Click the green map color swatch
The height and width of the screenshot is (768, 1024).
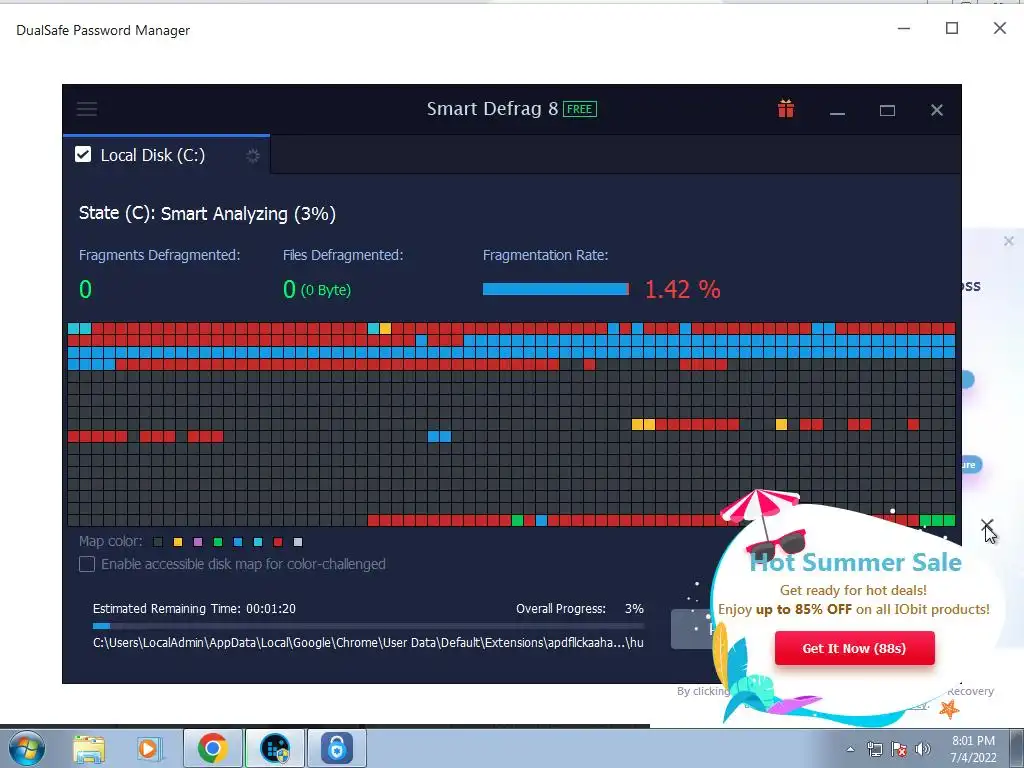click(x=218, y=542)
